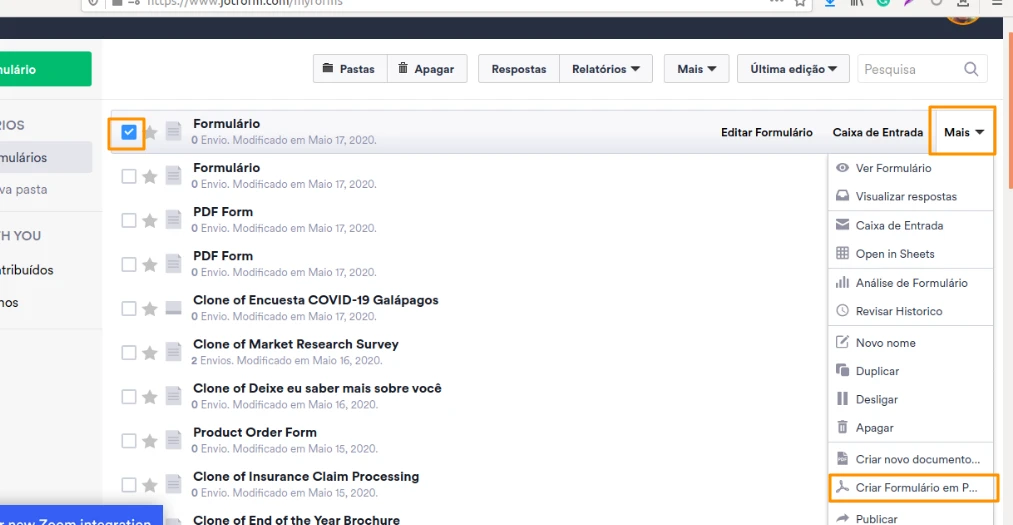This screenshot has height=525, width=1013.
Task: Click the eye icon for Ver Formulário
Action: coord(842,168)
